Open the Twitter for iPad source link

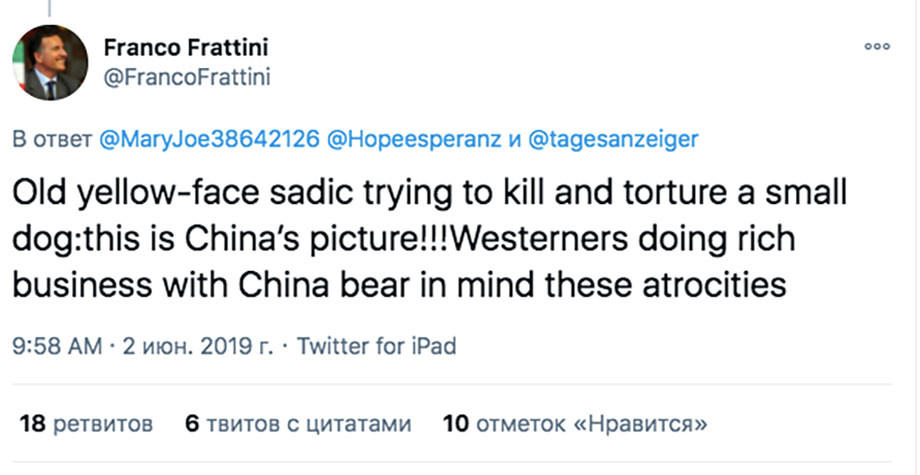pos(376,346)
